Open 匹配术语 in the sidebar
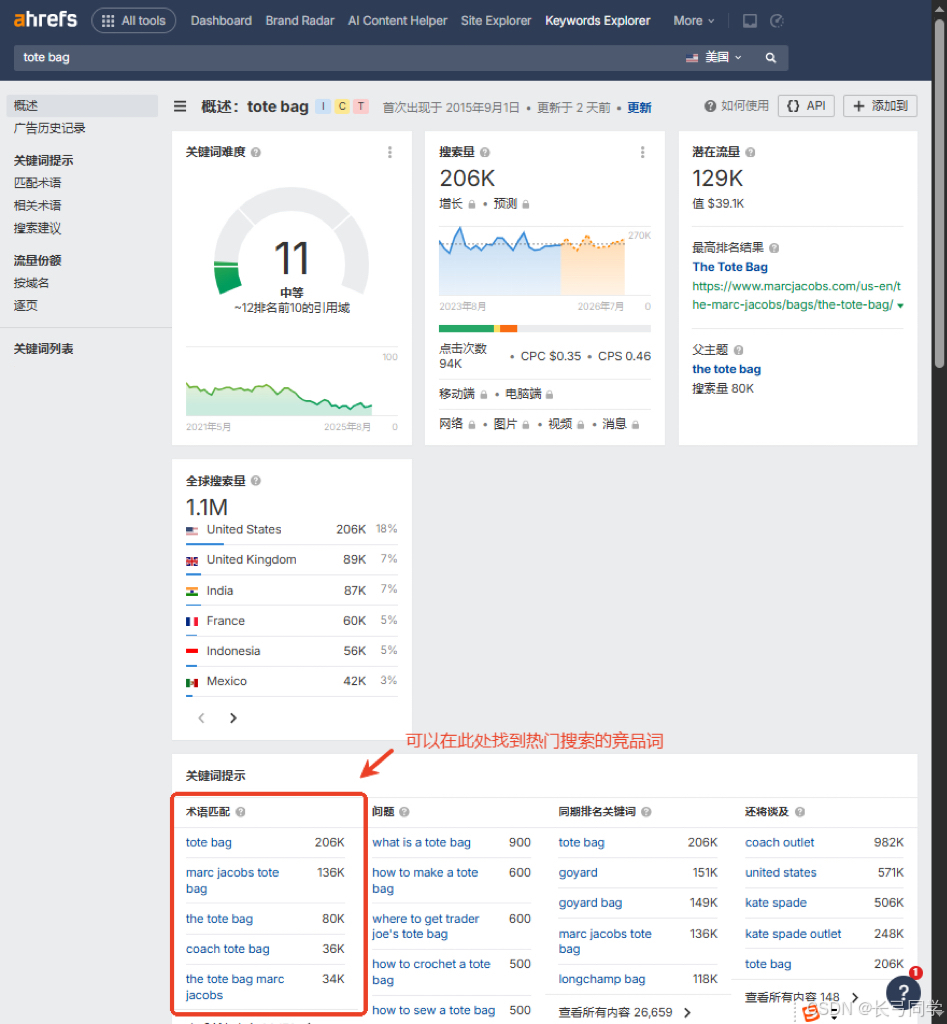The width and height of the screenshot is (947, 1024). click(x=37, y=183)
